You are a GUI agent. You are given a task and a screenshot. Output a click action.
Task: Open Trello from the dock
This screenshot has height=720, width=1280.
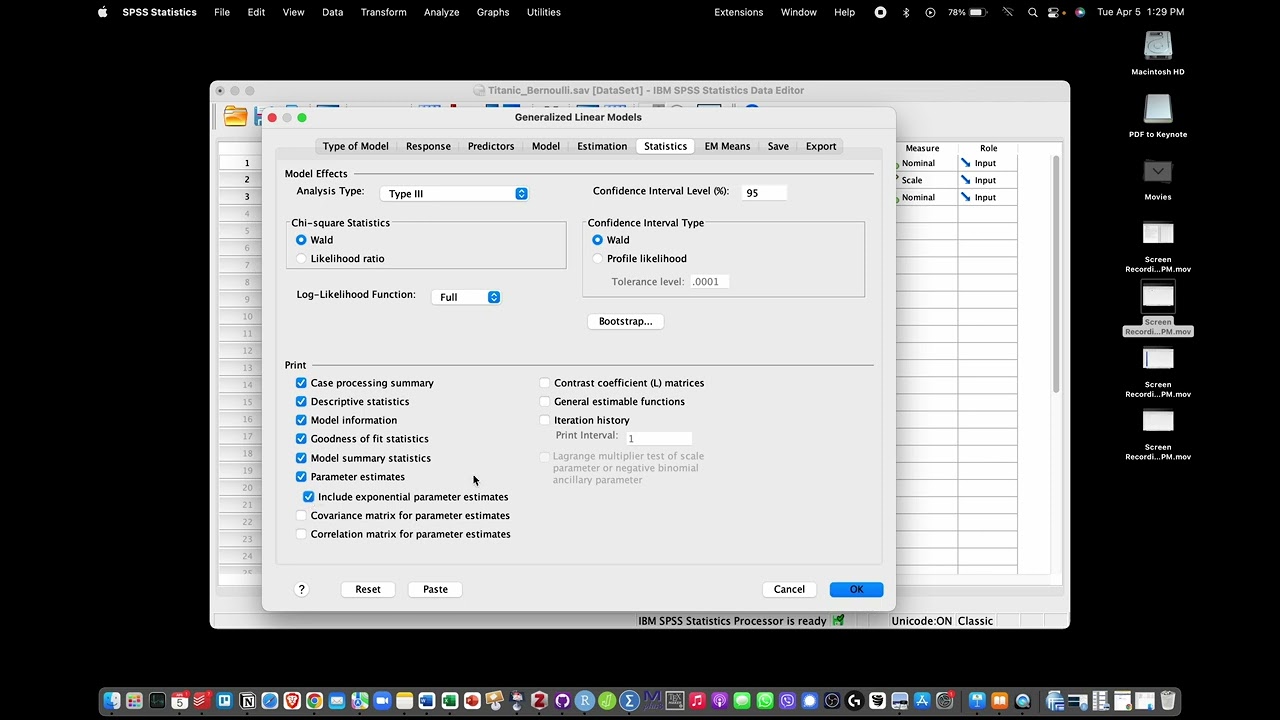(x=224, y=701)
